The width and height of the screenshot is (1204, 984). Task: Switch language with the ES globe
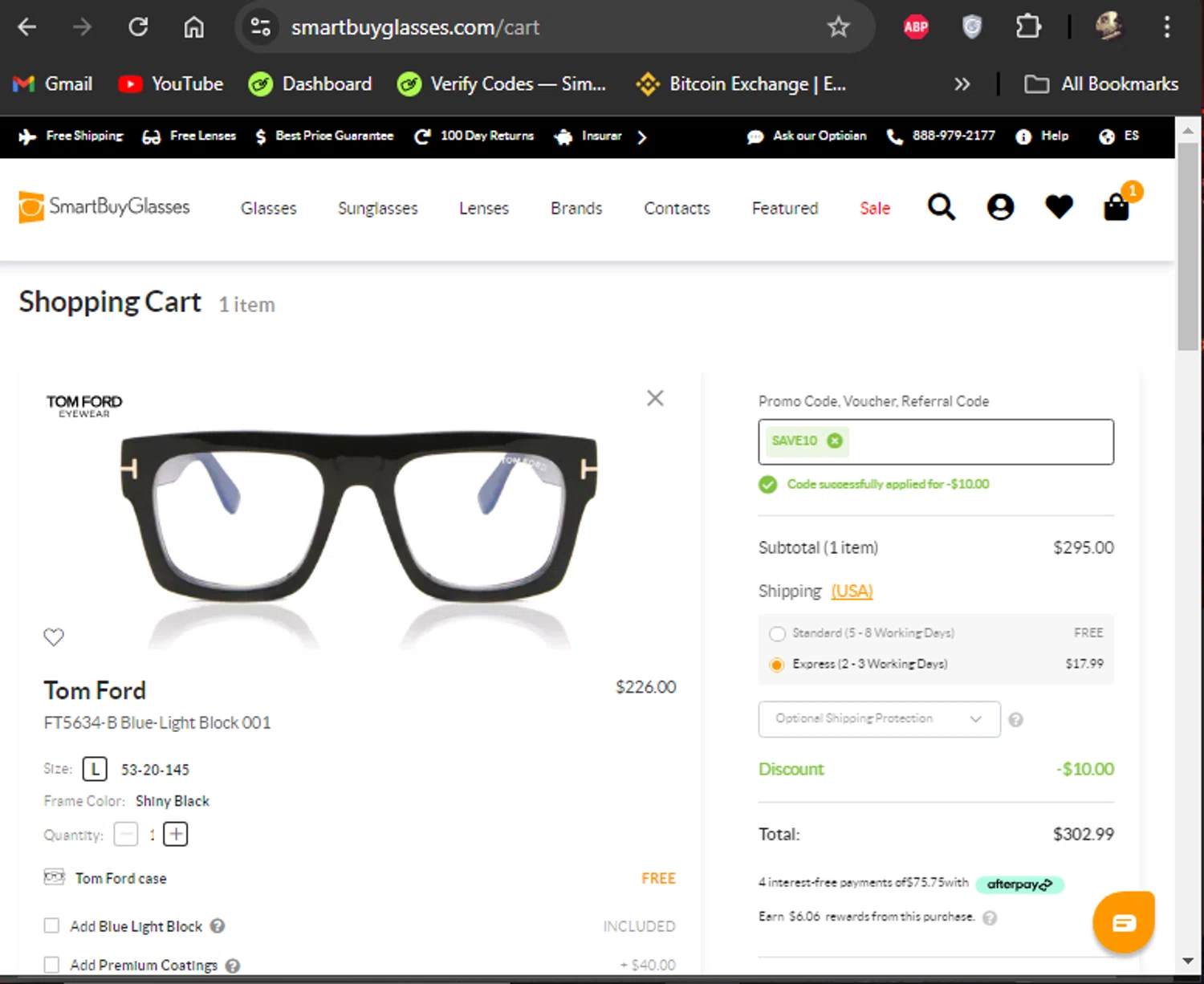(x=1119, y=136)
